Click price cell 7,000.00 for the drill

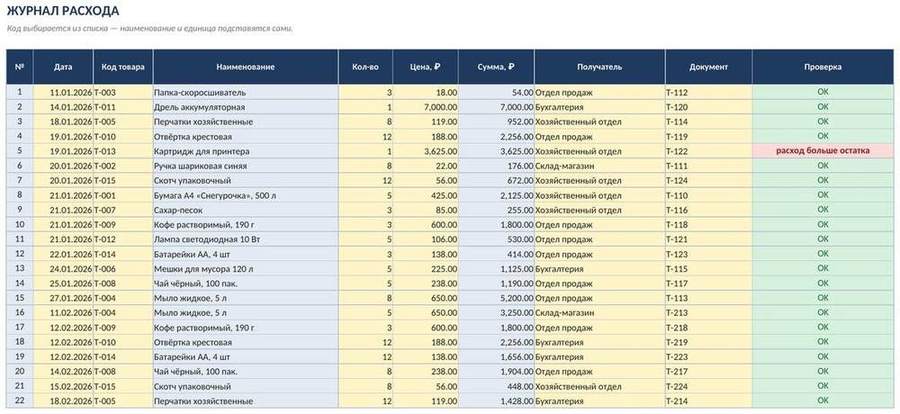point(425,107)
